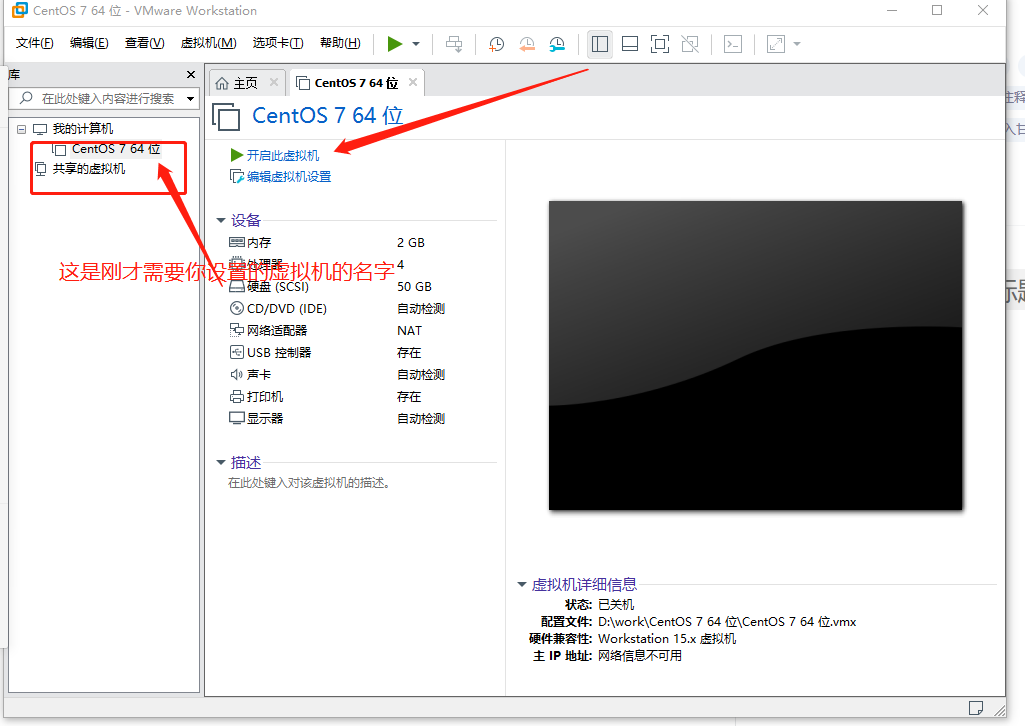Close the CentOS 7 64 位 tab
Viewport: 1025px width, 726px height.
[412, 82]
